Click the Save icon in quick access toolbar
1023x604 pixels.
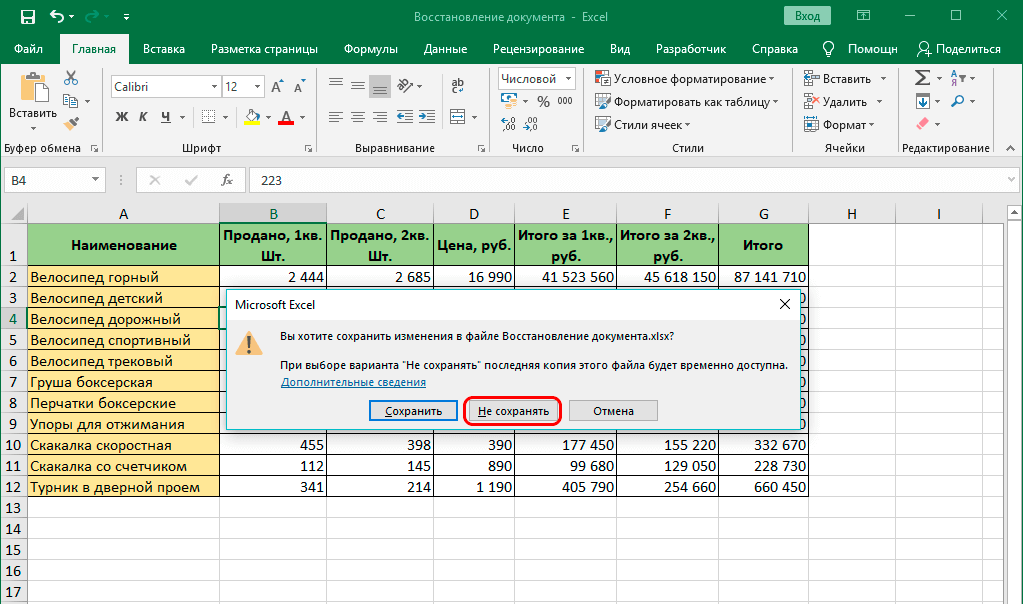click(27, 17)
